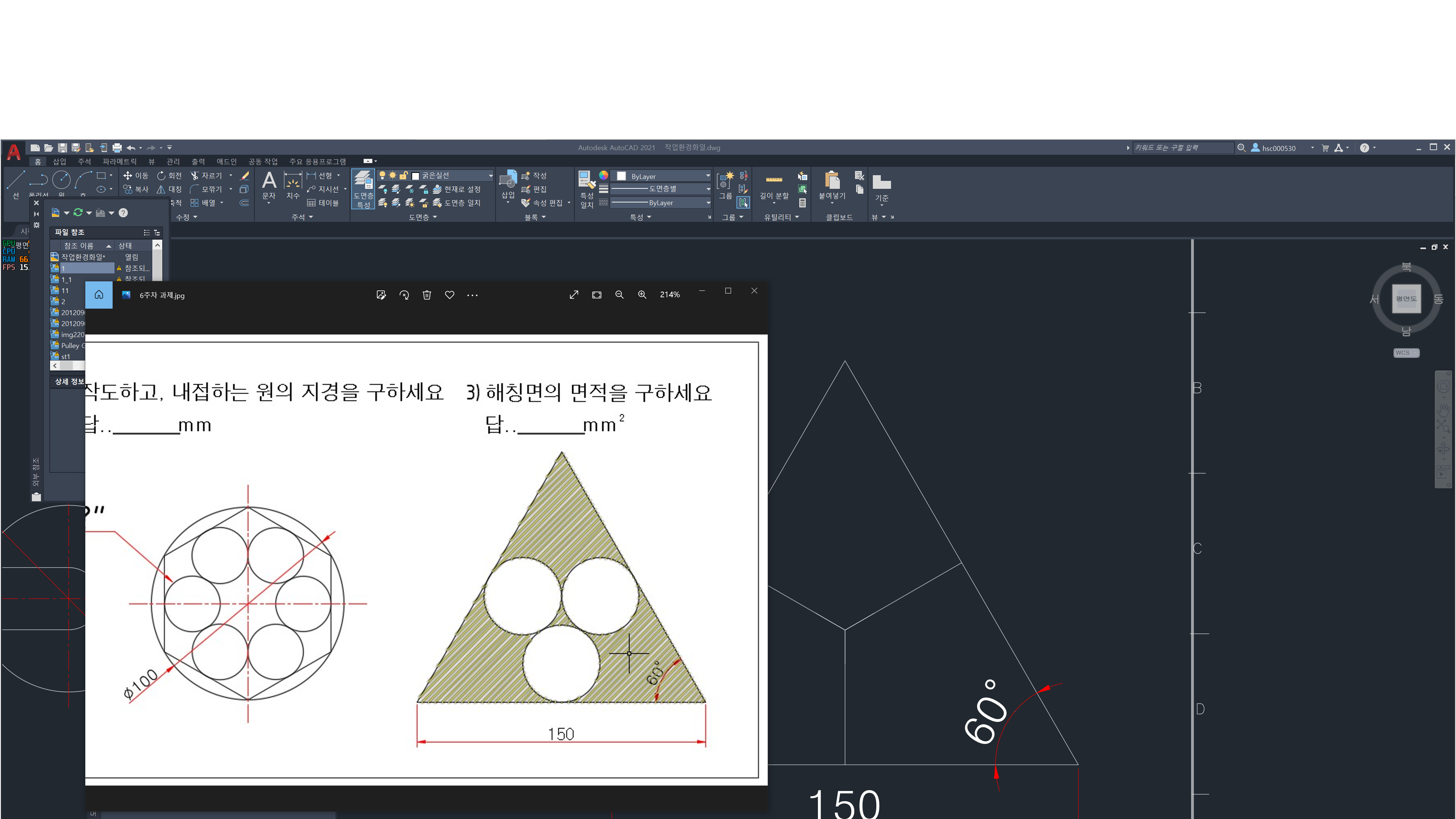Click the delete trash icon in photo viewer
This screenshot has width=1456, height=819.
[427, 295]
